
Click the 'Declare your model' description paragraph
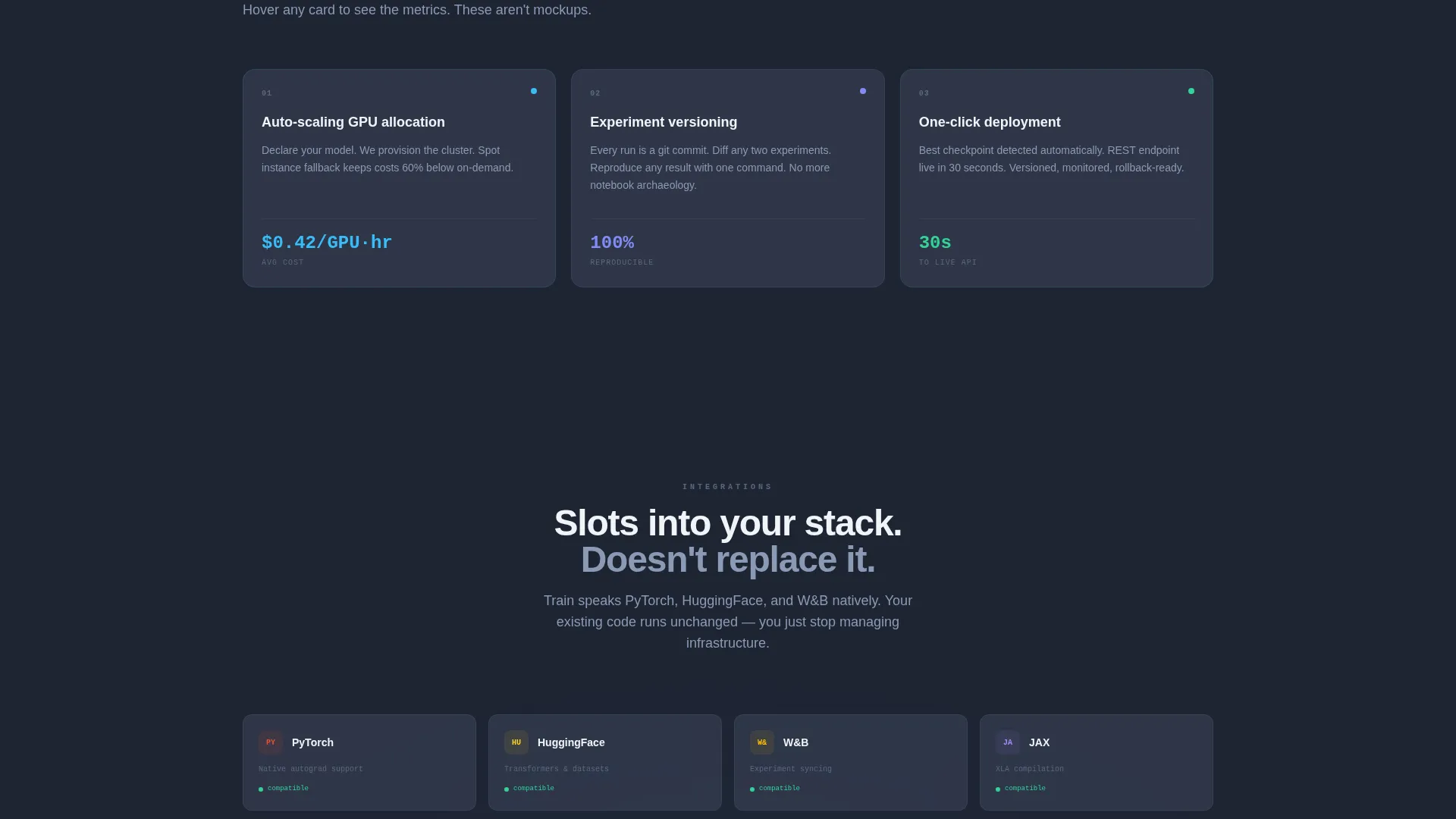pyautogui.click(x=388, y=159)
